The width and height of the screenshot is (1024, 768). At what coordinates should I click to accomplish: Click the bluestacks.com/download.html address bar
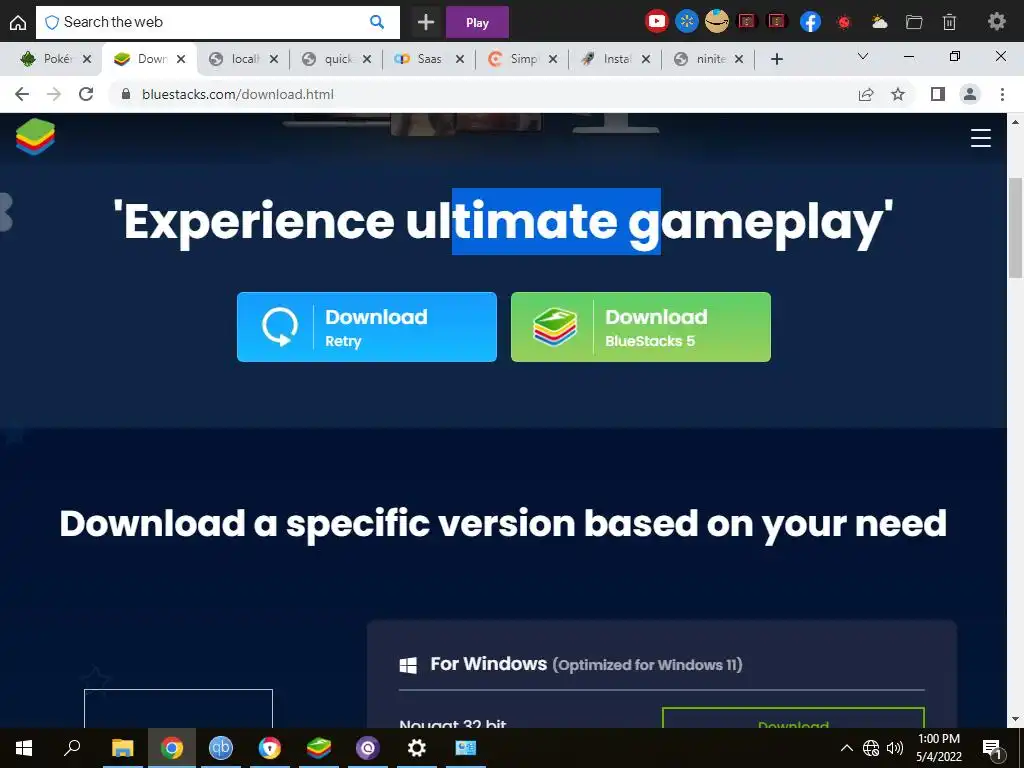[483, 94]
